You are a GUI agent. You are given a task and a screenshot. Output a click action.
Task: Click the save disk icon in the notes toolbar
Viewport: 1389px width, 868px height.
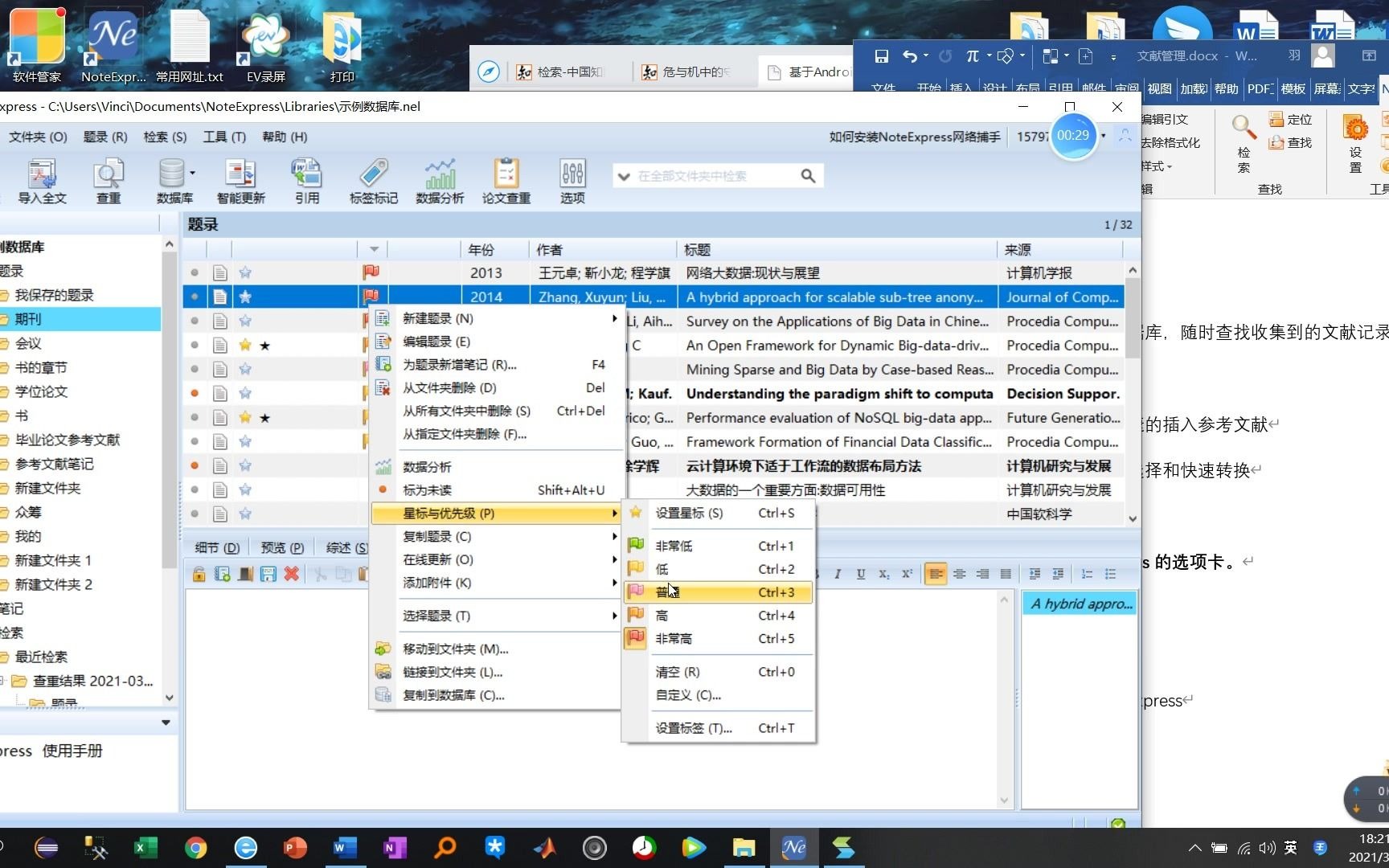268,574
